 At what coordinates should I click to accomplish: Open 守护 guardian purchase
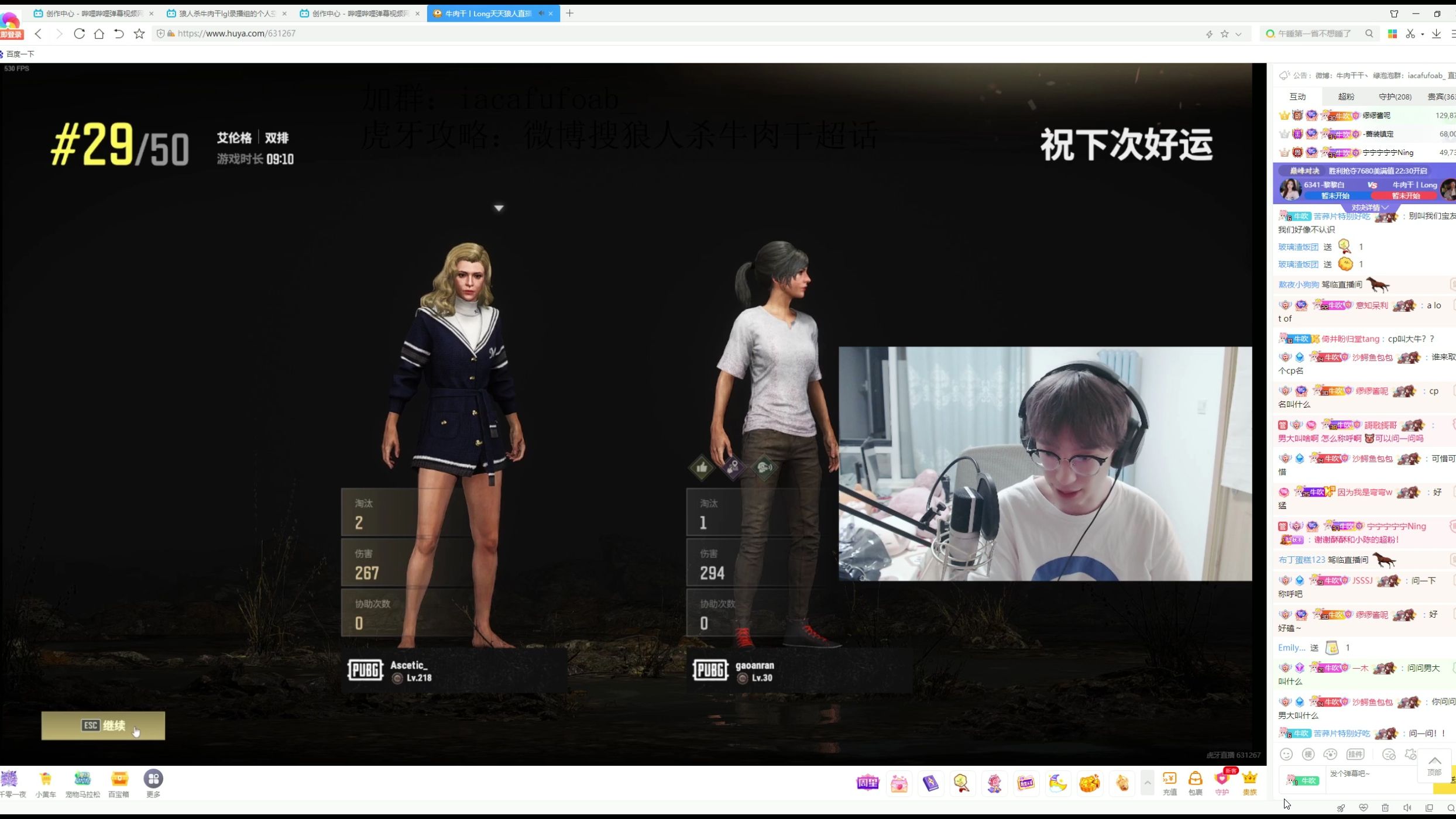tap(1222, 783)
